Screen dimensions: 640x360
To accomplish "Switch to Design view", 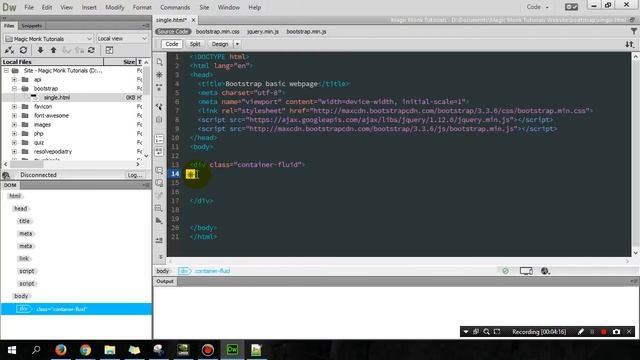I will pyautogui.click(x=220, y=44).
